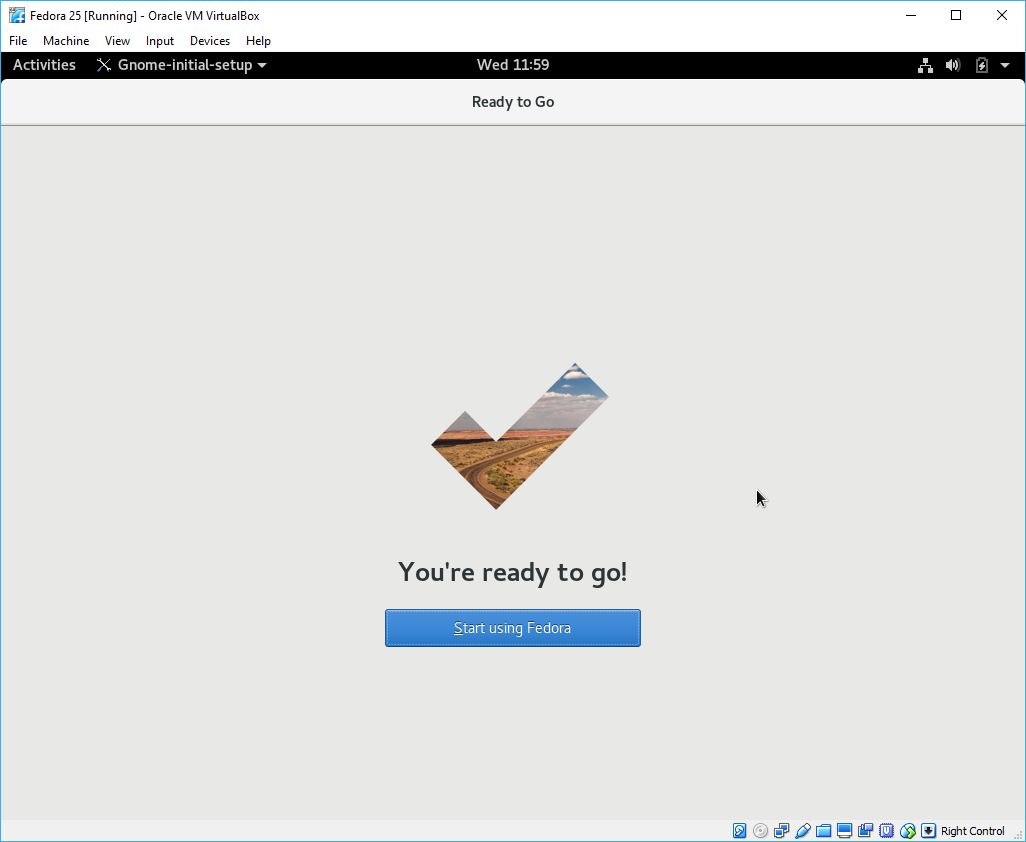Click the mouse integration status icon

coord(907,831)
